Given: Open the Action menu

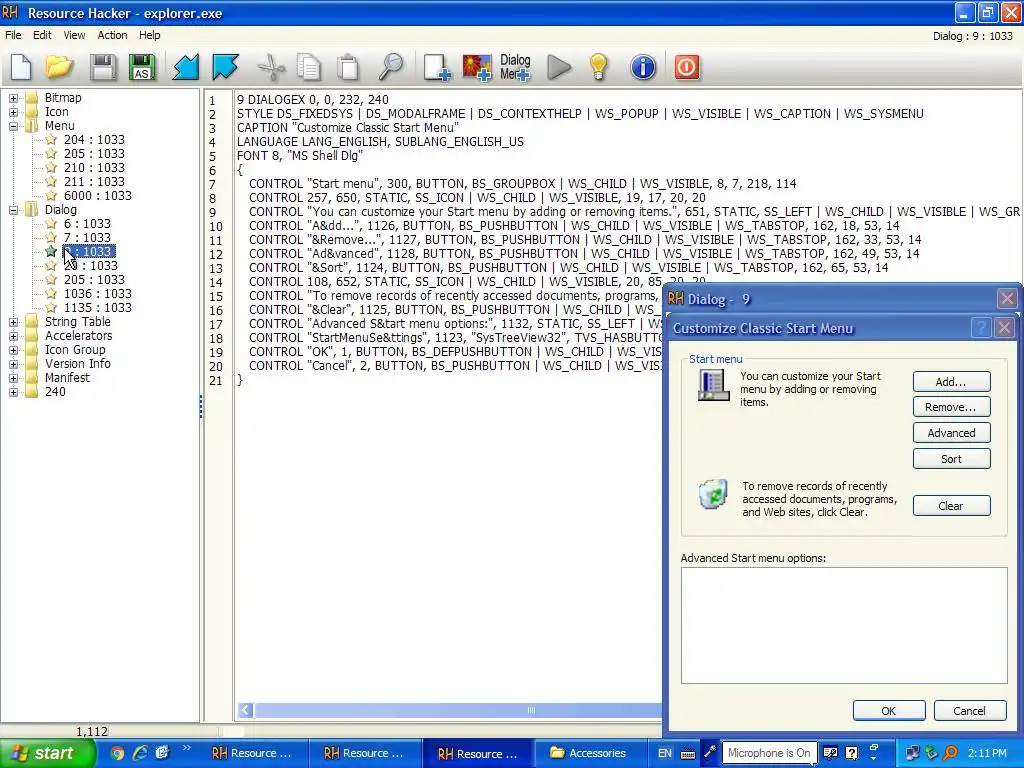Looking at the screenshot, I should point(112,35).
